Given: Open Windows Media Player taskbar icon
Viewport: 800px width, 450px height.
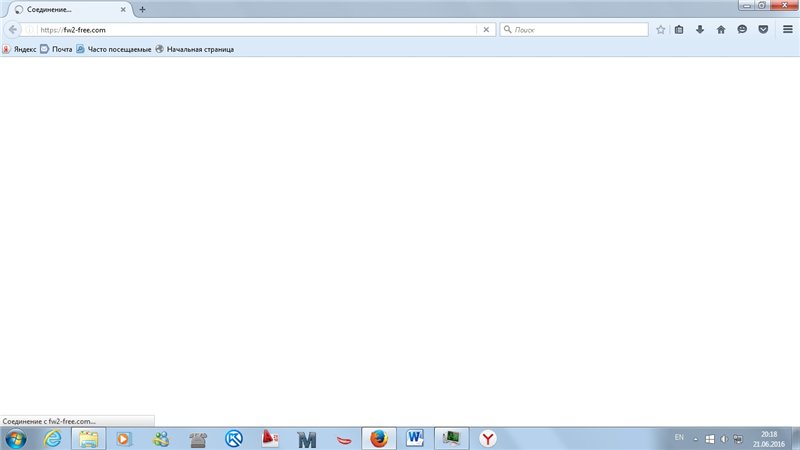Looking at the screenshot, I should tap(124, 439).
